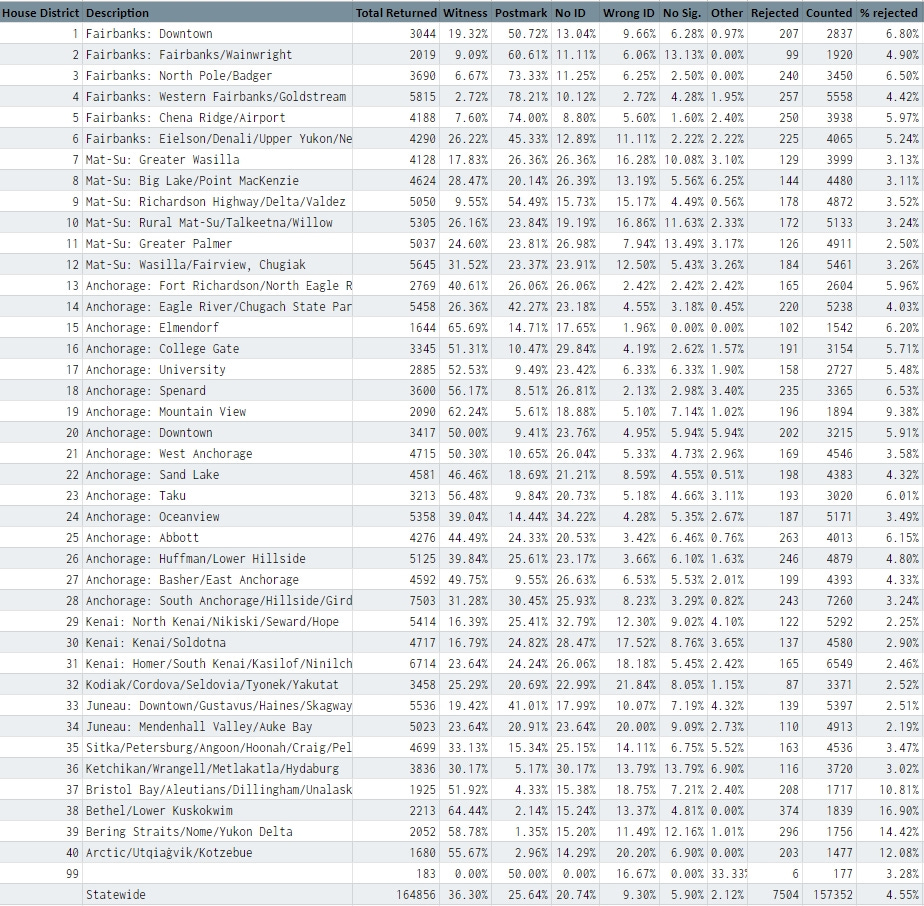Click the No Sig. column header
The height and width of the screenshot is (906, 924).
683,13
